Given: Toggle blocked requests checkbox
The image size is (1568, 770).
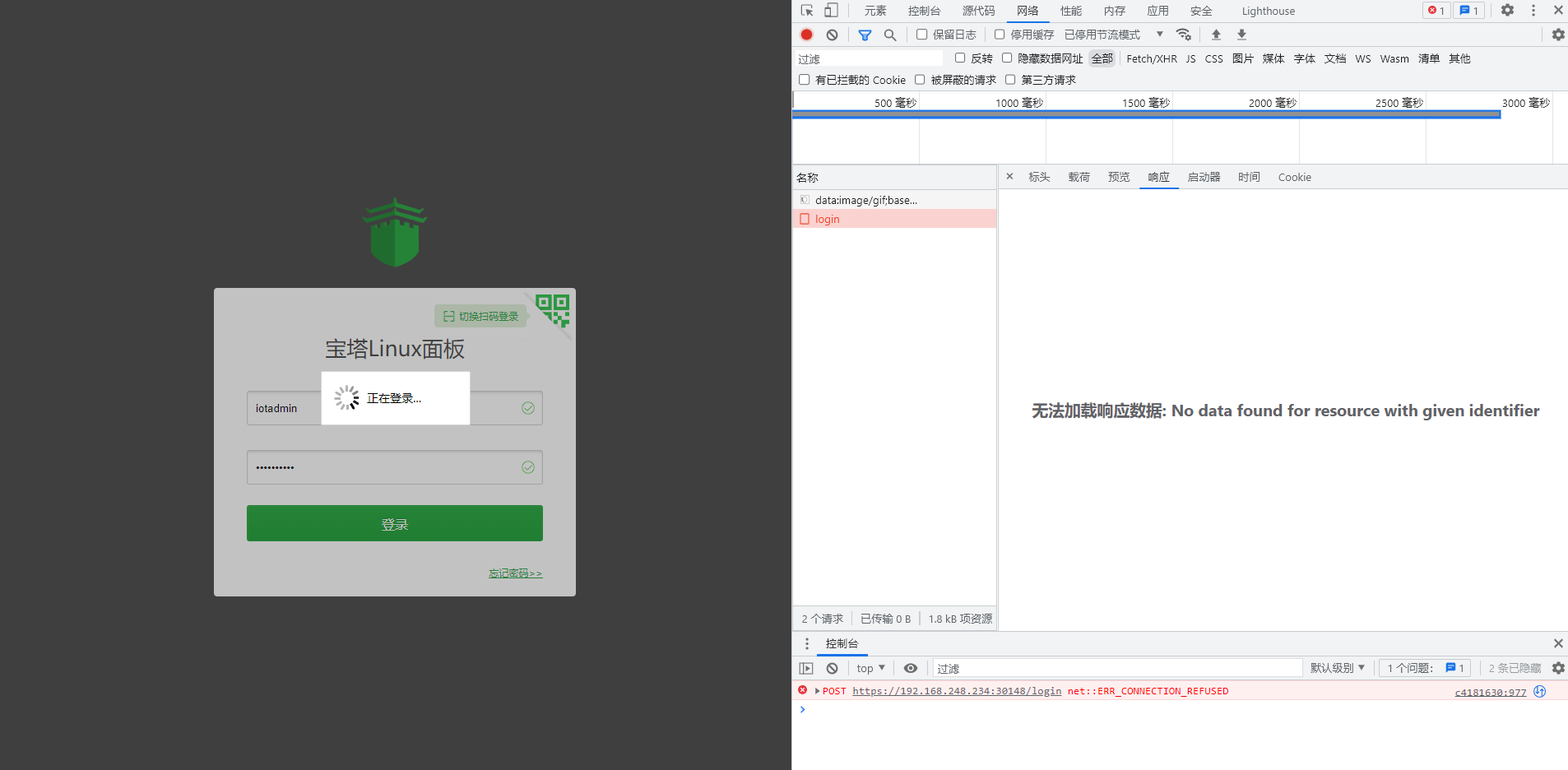Looking at the screenshot, I should click(920, 80).
